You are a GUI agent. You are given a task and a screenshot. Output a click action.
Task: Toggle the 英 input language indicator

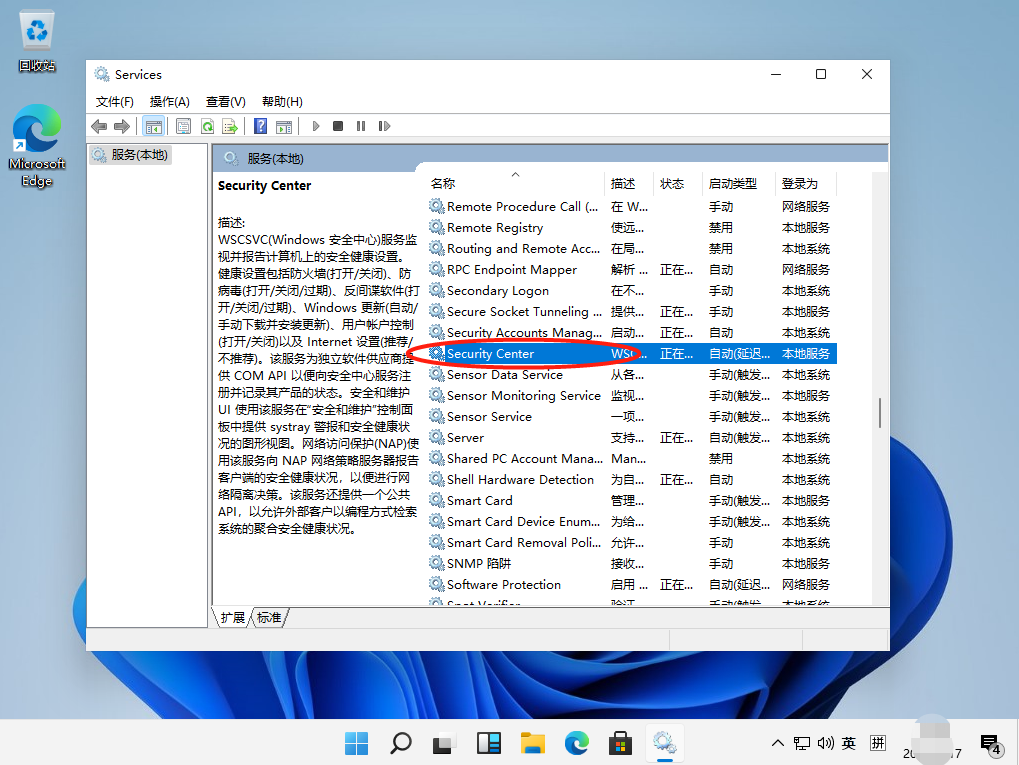point(848,743)
